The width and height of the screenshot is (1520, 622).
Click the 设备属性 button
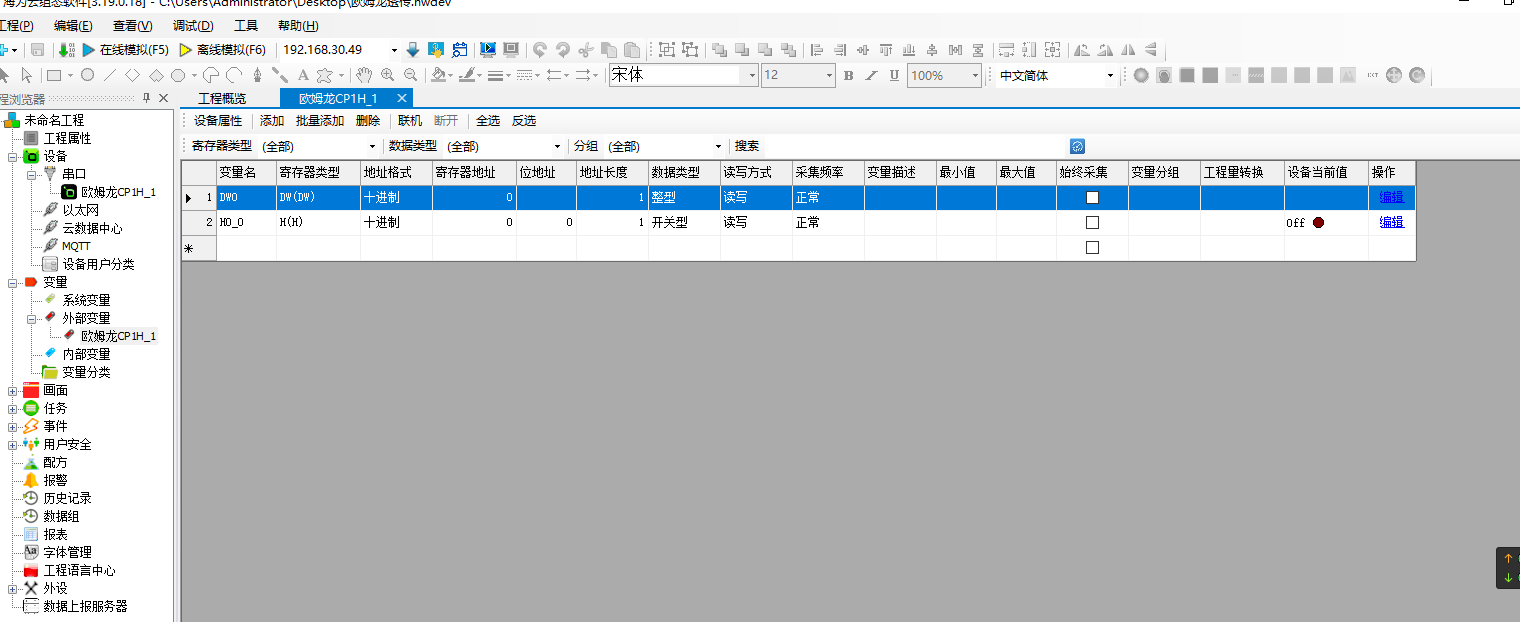tap(218, 121)
